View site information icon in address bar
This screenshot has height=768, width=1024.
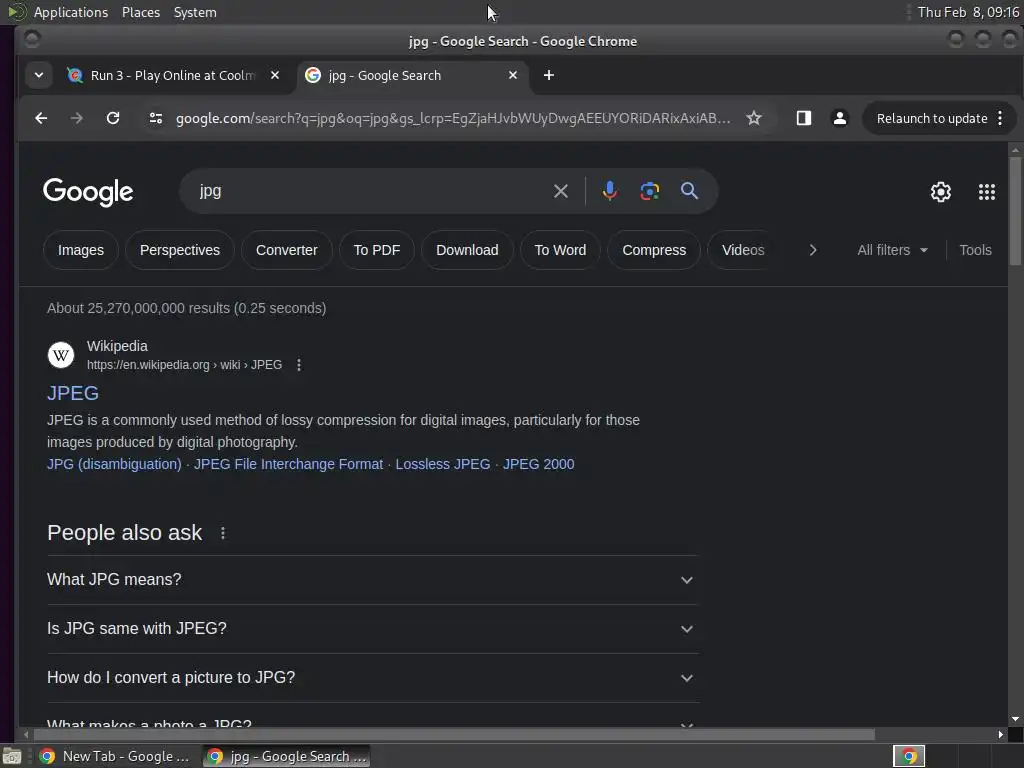[x=155, y=118]
